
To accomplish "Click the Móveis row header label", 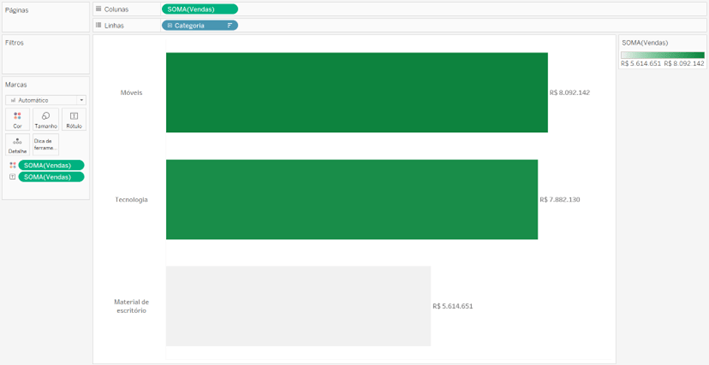I will pyautogui.click(x=131, y=92).
